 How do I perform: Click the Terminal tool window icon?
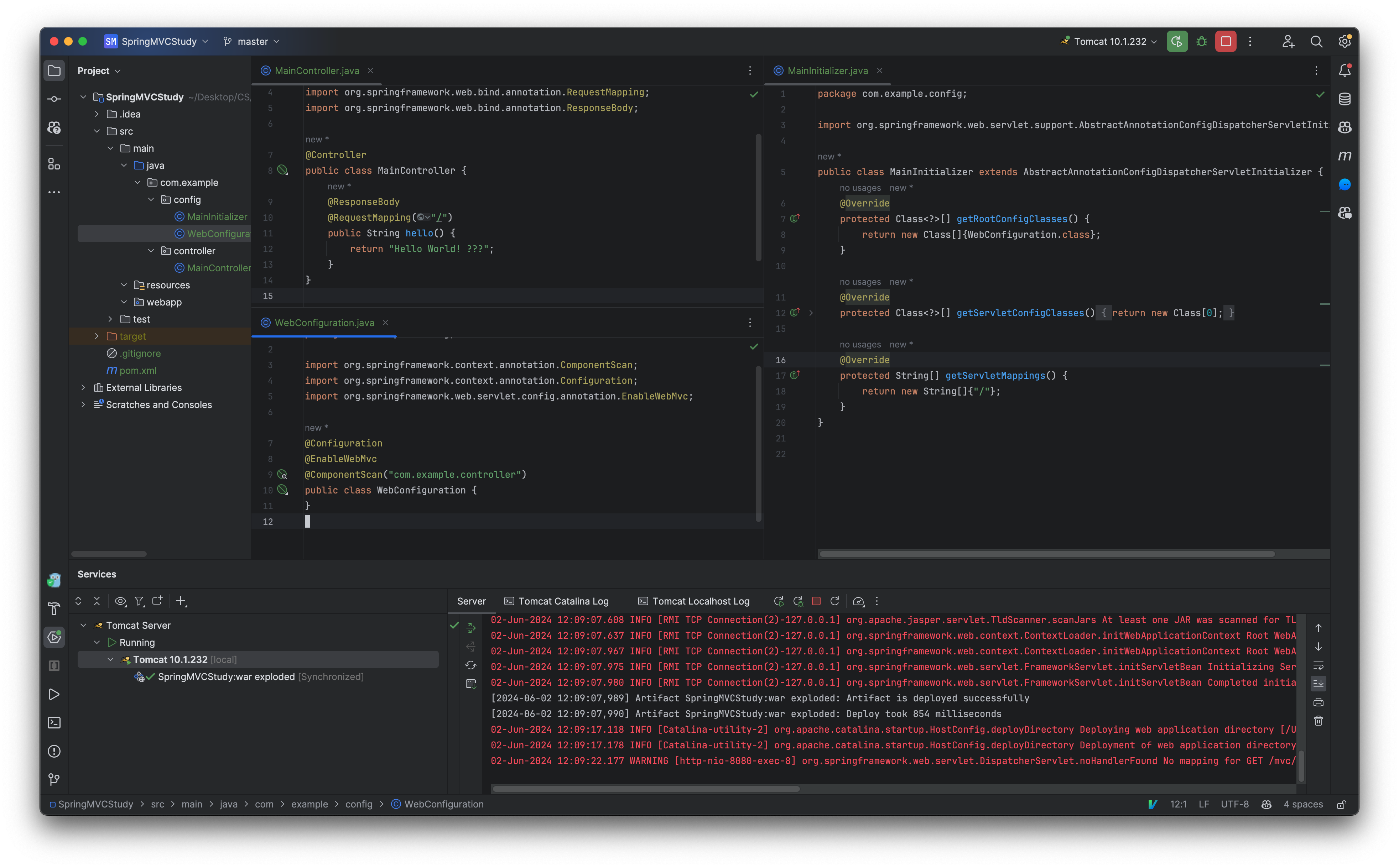pyautogui.click(x=55, y=722)
